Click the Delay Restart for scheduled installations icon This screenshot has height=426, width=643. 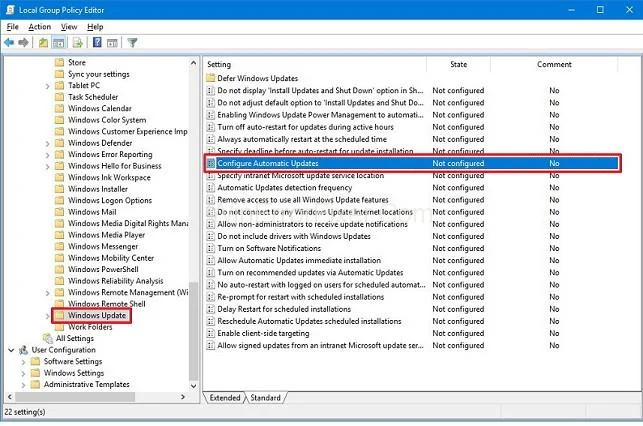pyautogui.click(x=210, y=309)
